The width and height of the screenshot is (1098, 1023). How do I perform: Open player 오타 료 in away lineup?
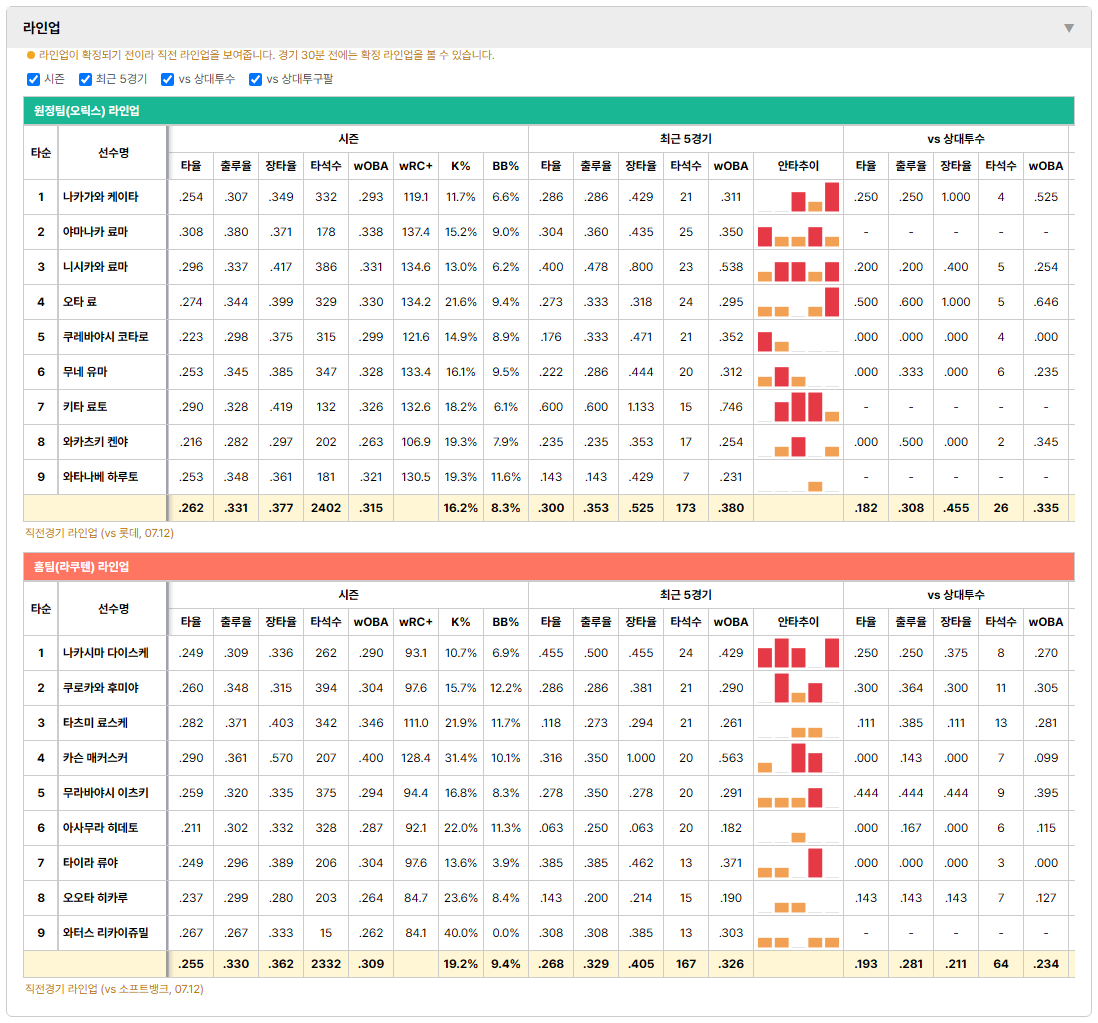point(80,302)
